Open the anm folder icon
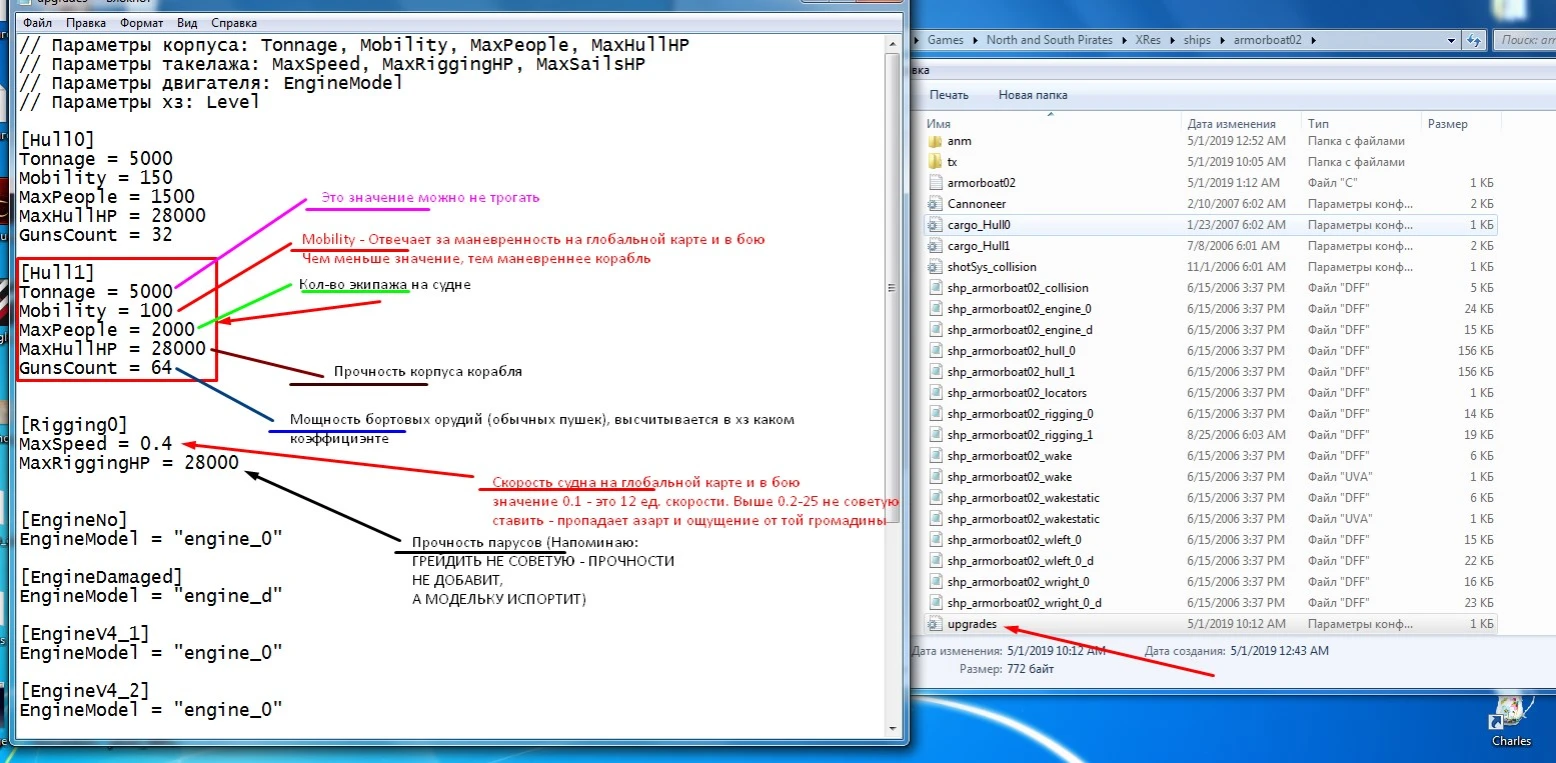1556x763 pixels. click(935, 141)
